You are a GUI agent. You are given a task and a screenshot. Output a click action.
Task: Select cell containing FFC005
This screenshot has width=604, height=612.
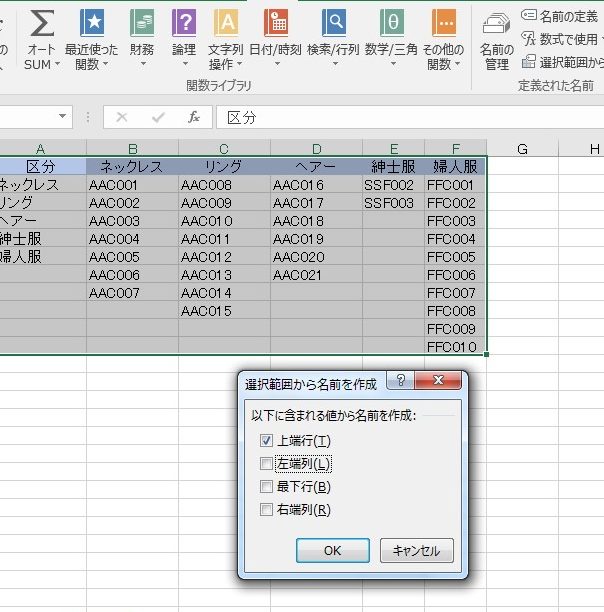tap(455, 257)
